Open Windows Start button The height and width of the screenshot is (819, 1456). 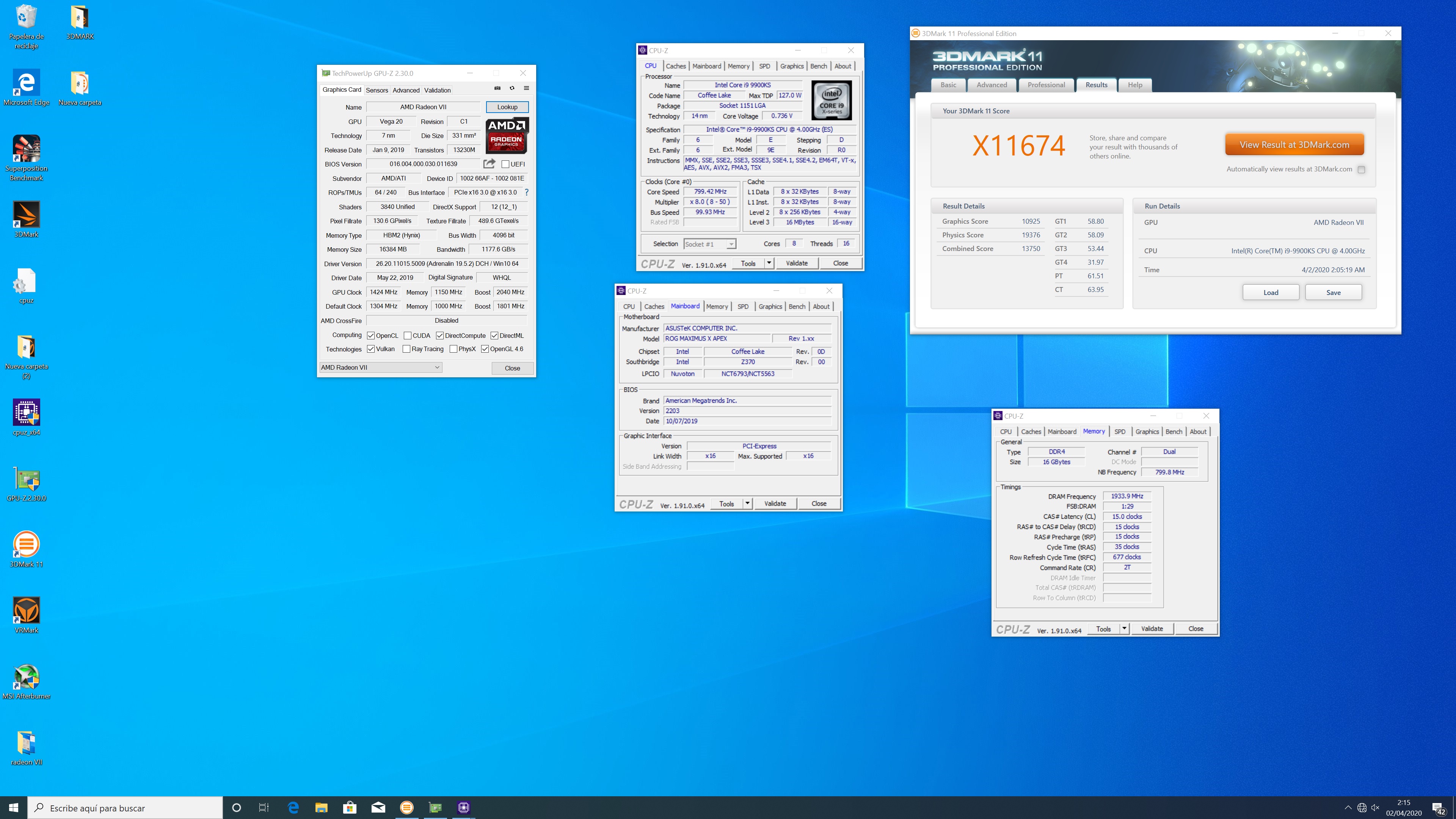pos(14,808)
